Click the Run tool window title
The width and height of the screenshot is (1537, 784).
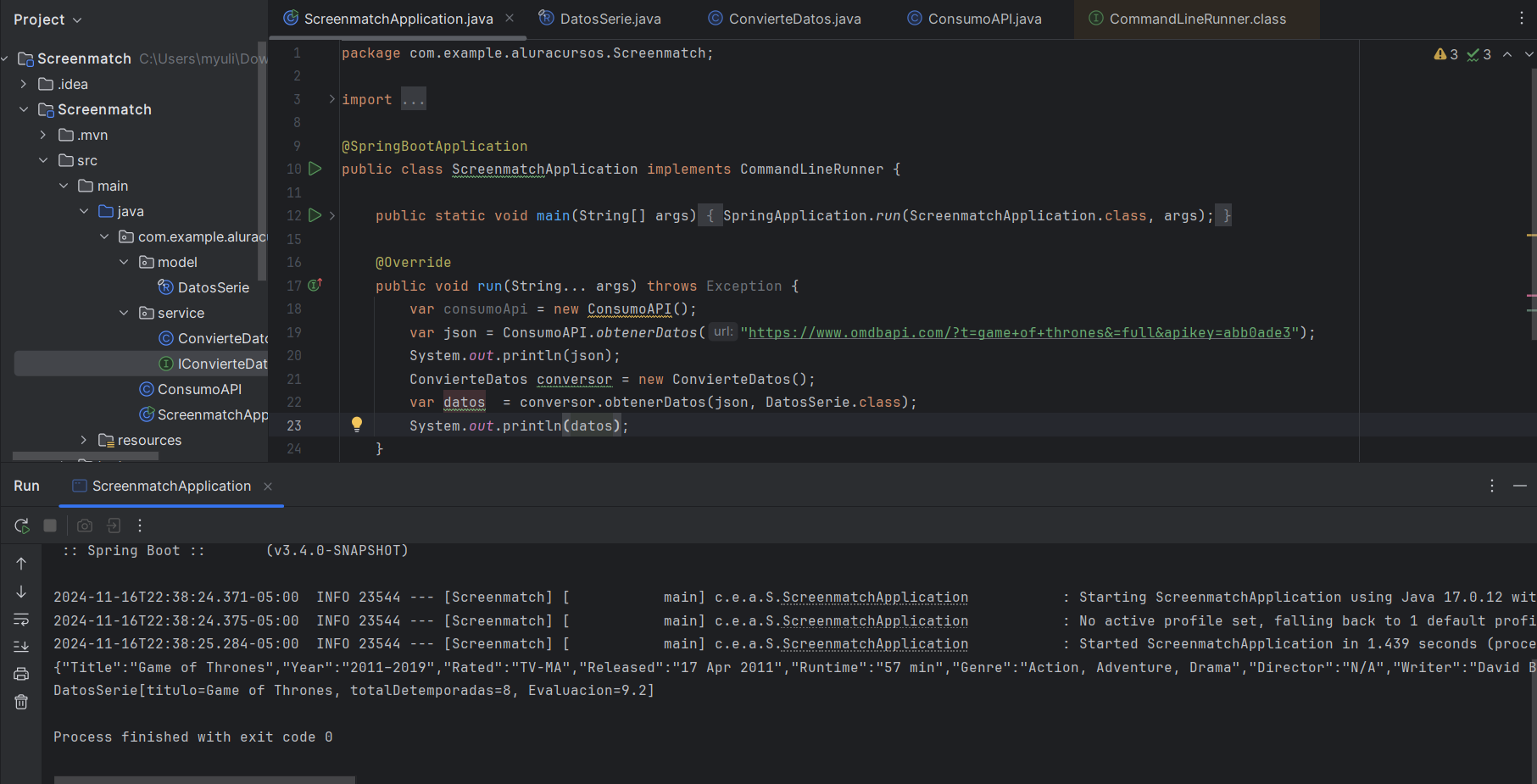coord(26,486)
